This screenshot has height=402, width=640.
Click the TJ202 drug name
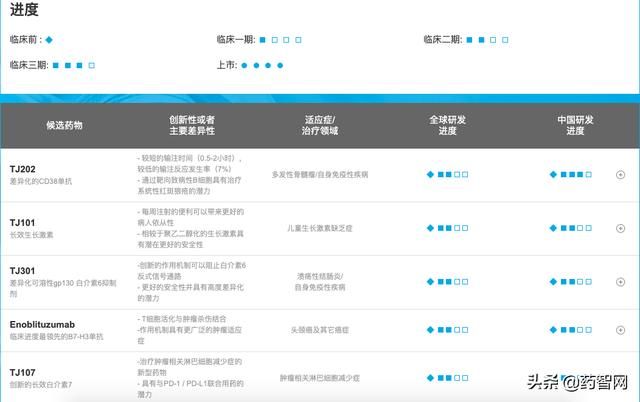(x=22, y=169)
